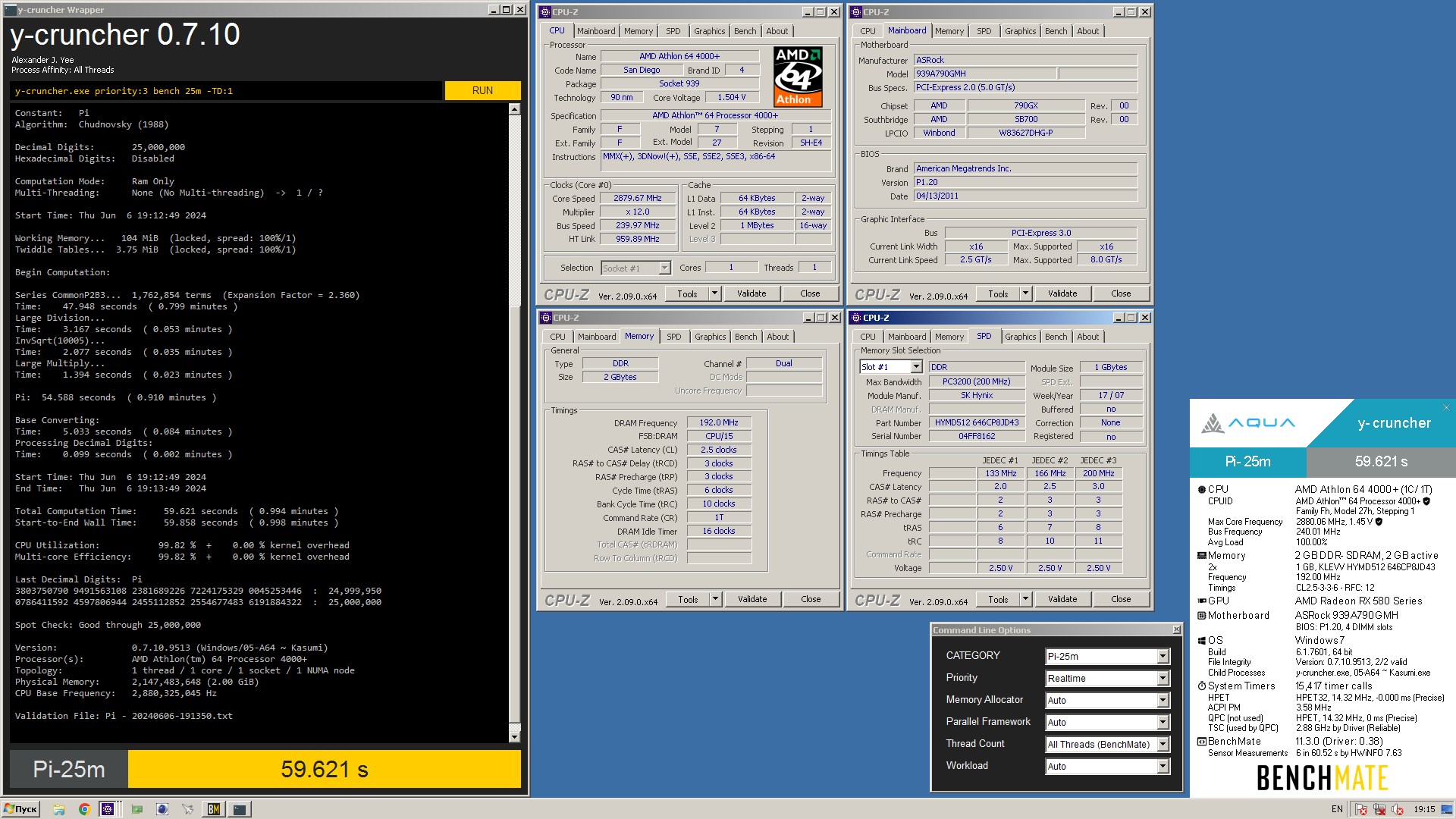Click the y-cruncher output scrollbar down arrow

click(514, 736)
